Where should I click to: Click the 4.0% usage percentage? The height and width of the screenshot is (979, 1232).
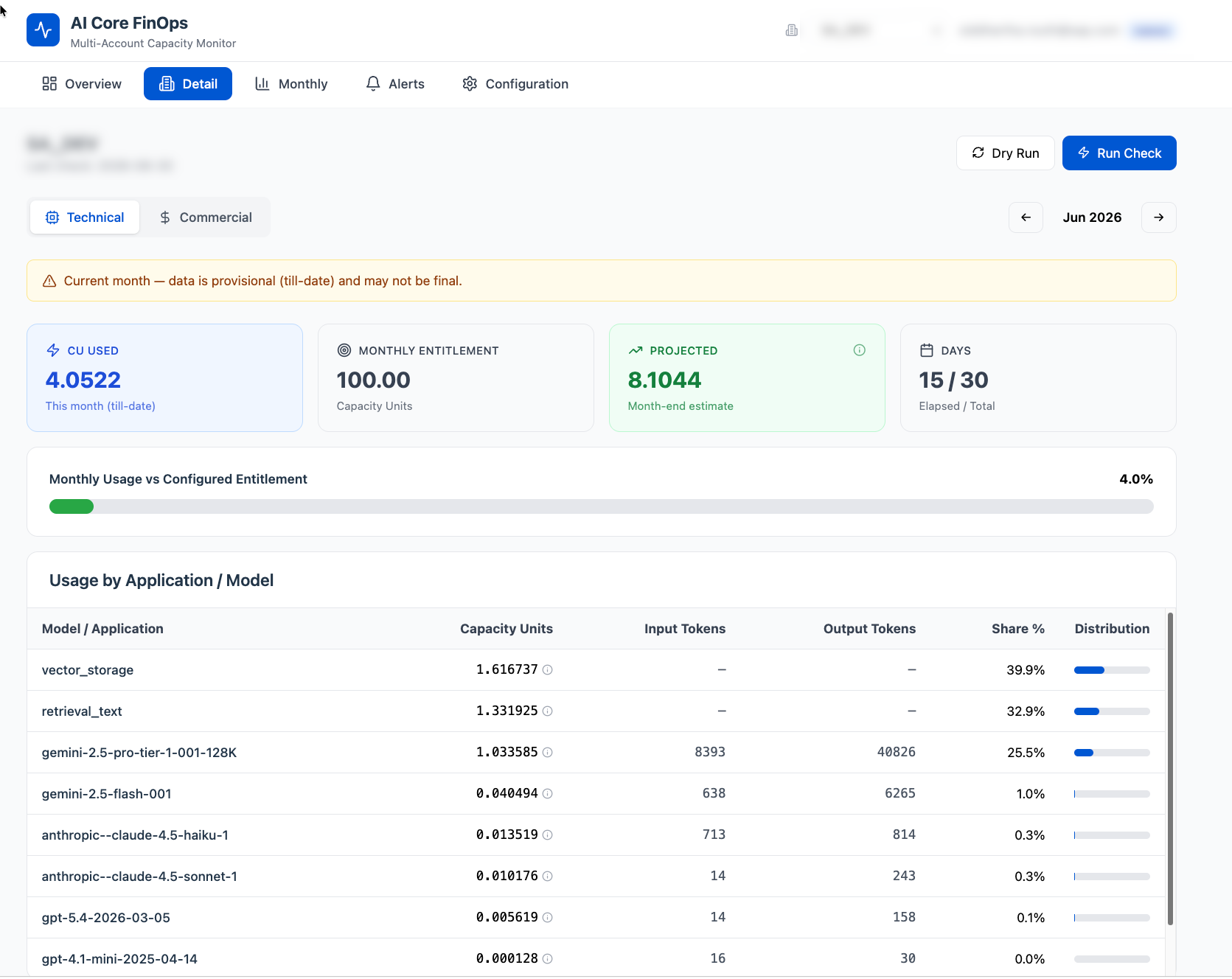point(1136,479)
